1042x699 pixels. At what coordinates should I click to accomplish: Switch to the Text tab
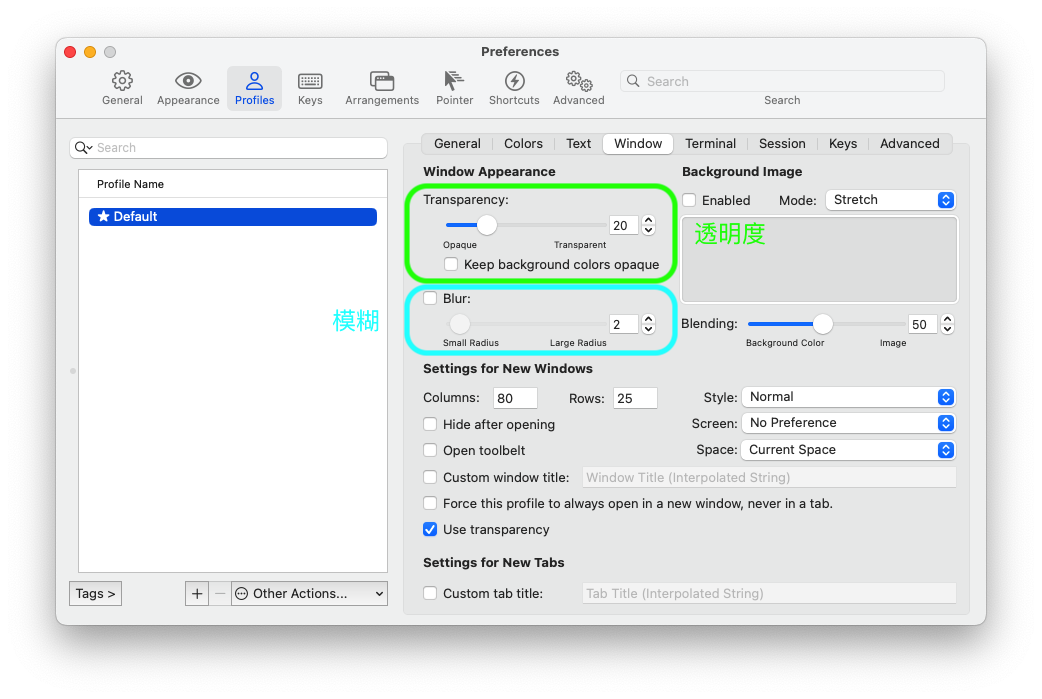tap(578, 144)
